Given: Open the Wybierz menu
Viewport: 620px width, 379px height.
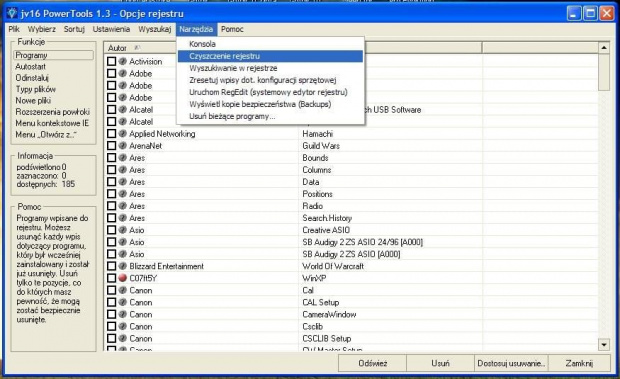Looking at the screenshot, I should click(42, 29).
